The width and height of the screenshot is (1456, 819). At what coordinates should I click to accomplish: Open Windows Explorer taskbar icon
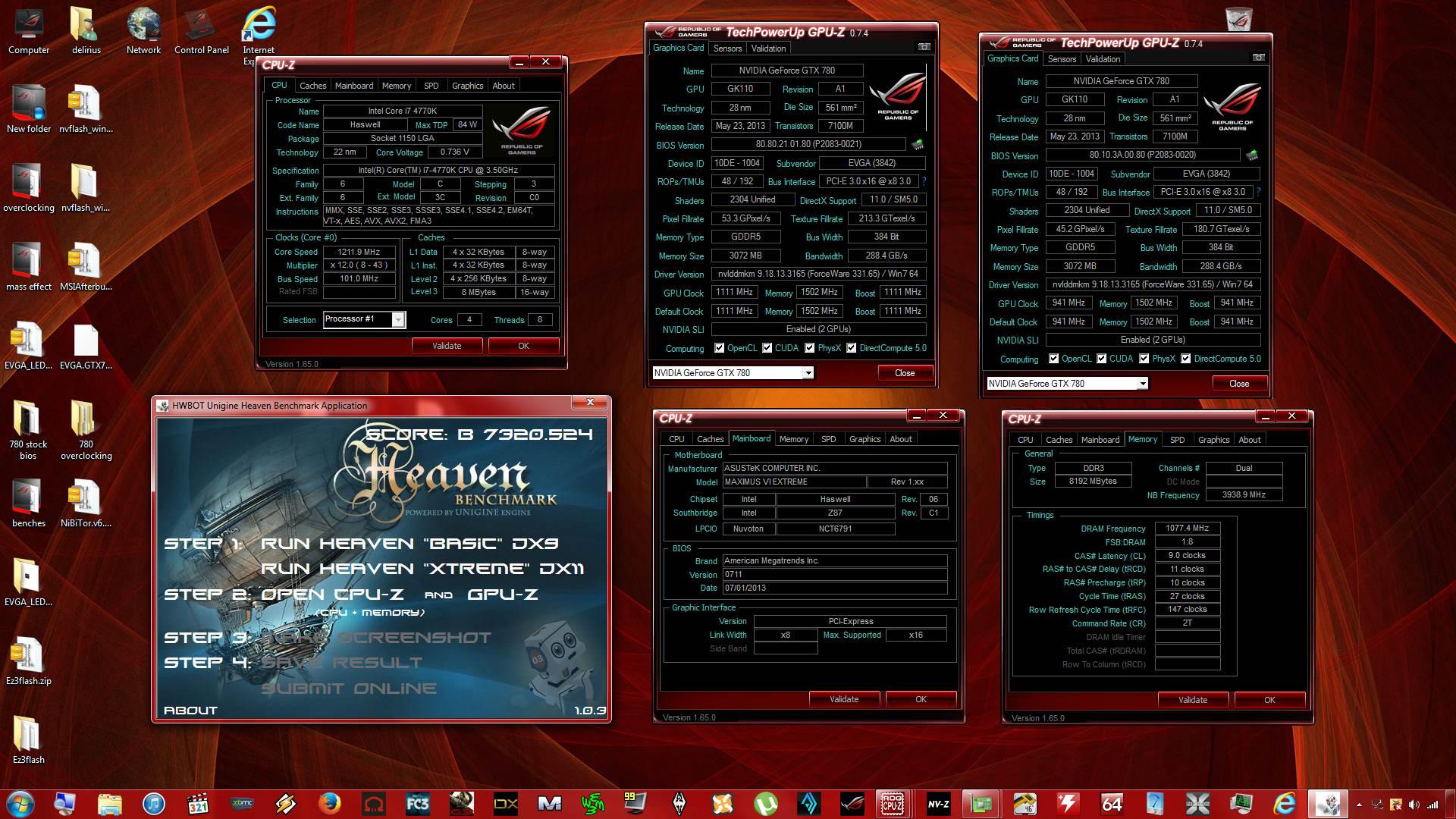pos(110,803)
